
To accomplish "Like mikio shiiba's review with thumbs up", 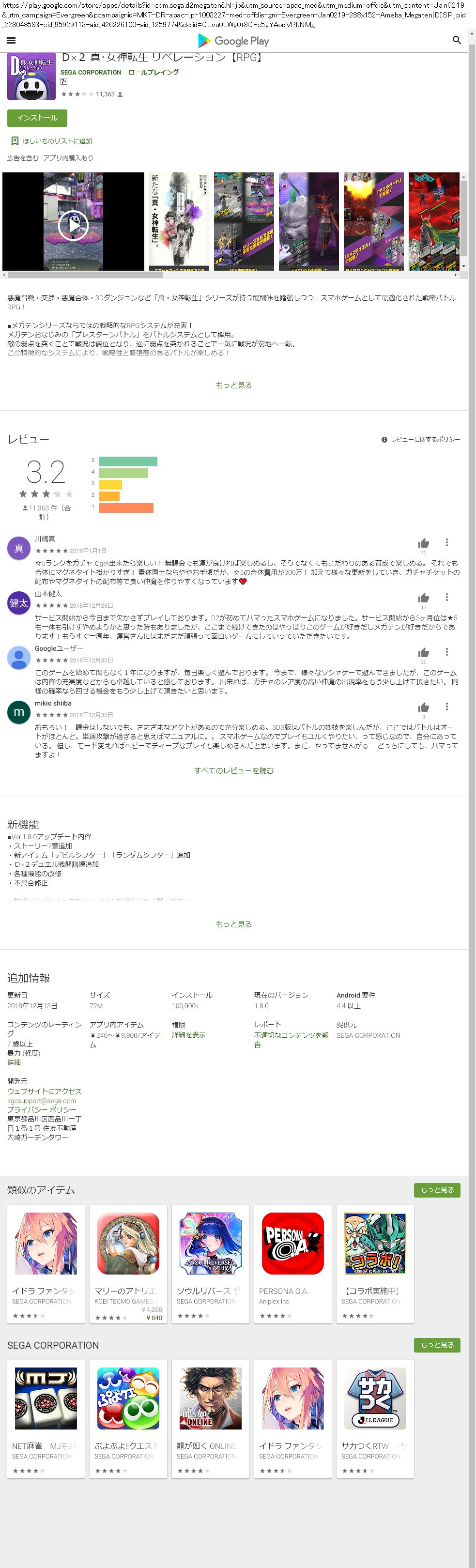I will pos(424,707).
